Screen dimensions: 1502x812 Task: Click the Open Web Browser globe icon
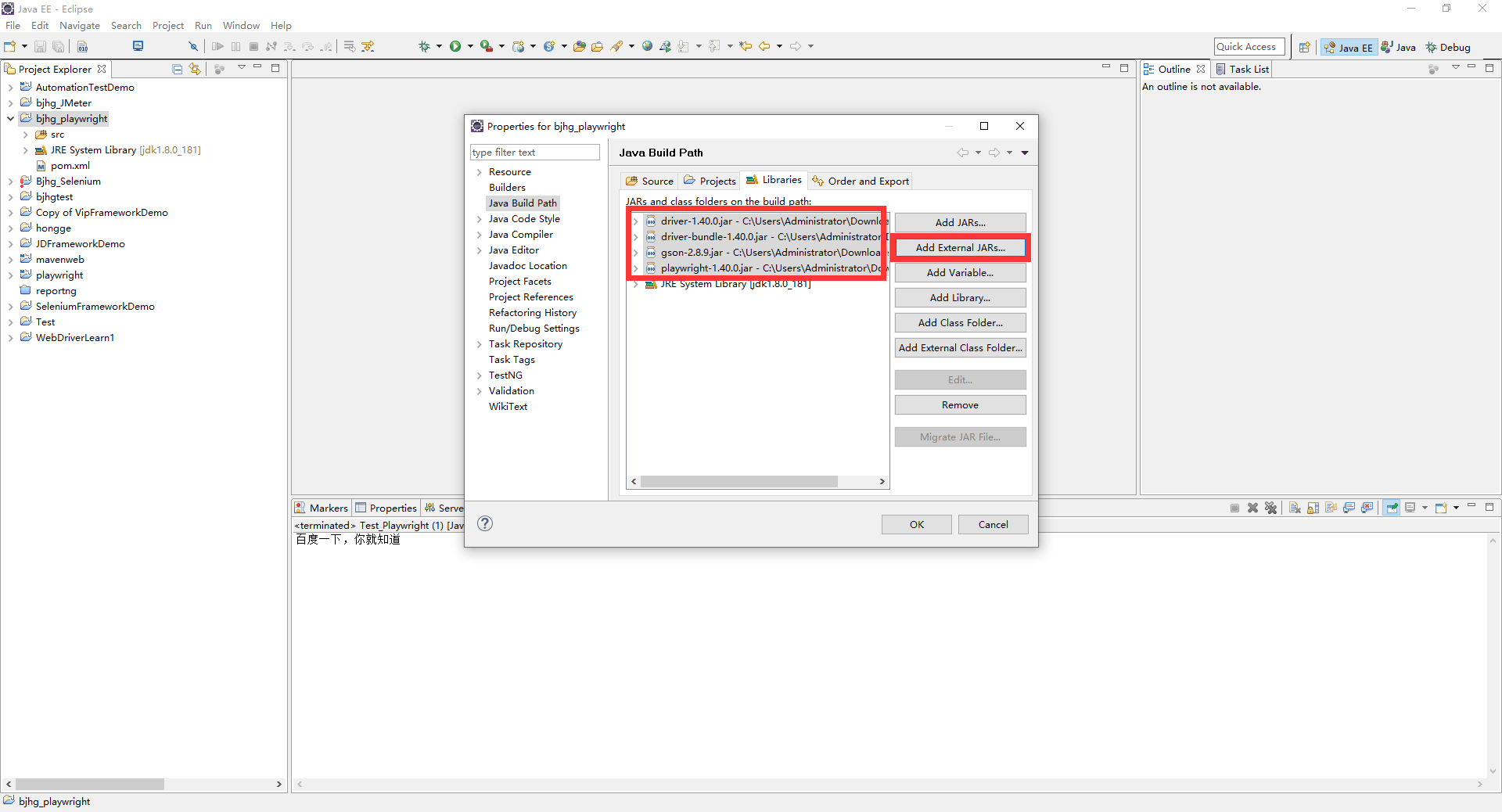647,46
